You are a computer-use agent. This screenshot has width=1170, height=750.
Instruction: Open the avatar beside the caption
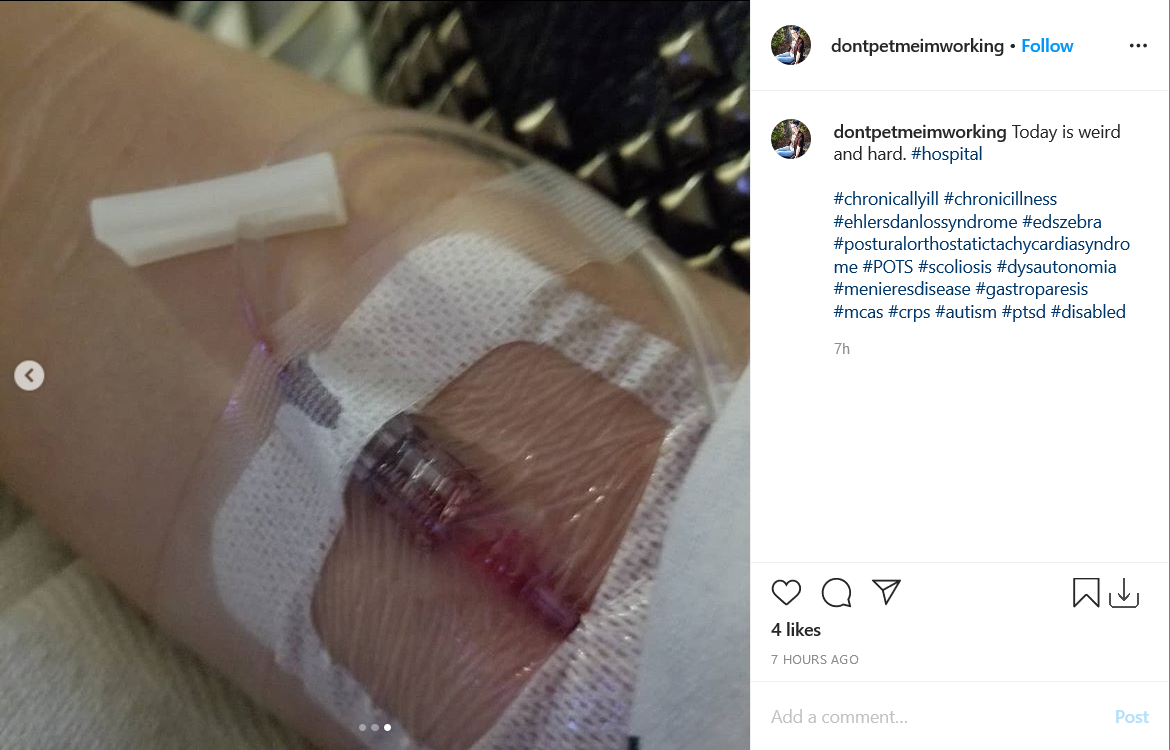(791, 139)
